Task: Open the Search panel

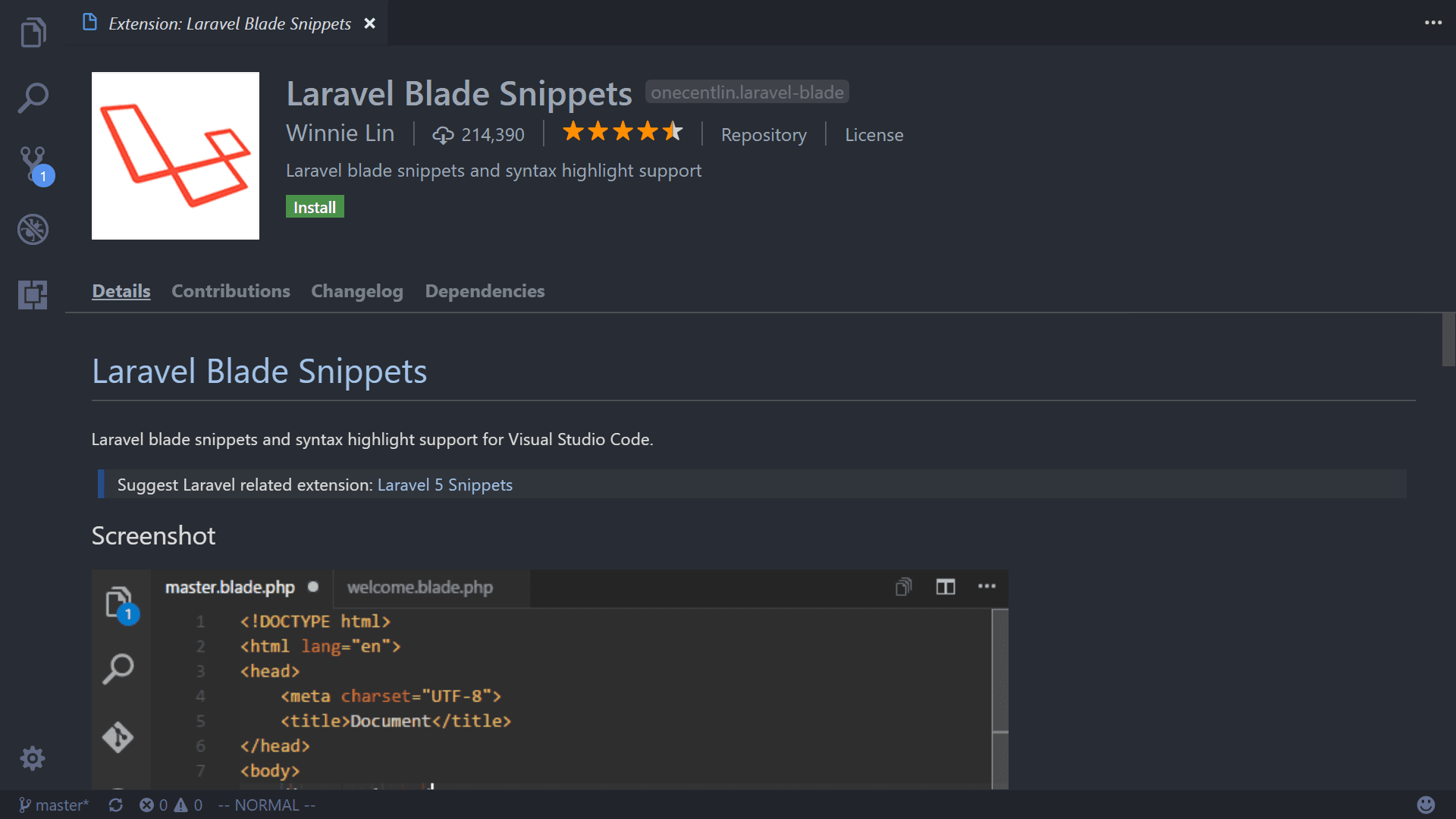Action: tap(33, 98)
